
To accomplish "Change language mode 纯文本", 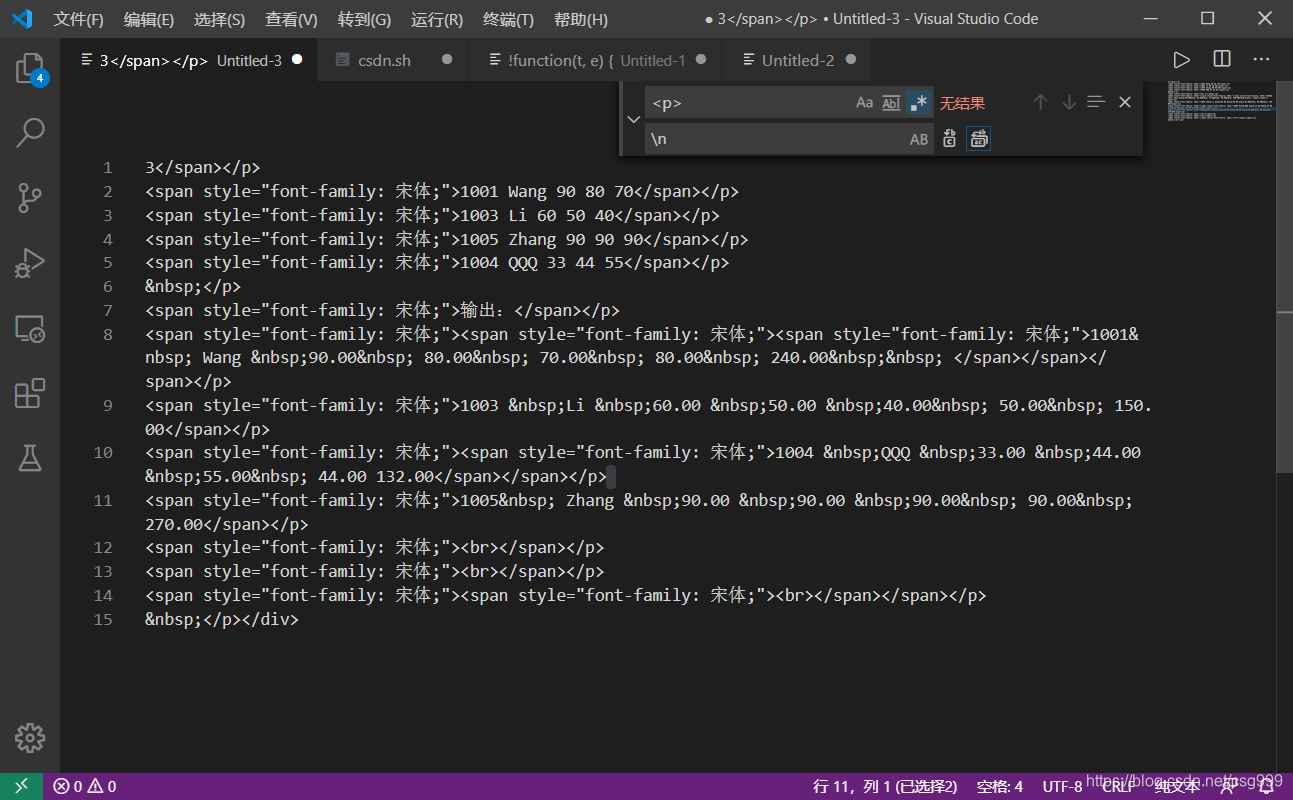I will pyautogui.click(x=1177, y=786).
